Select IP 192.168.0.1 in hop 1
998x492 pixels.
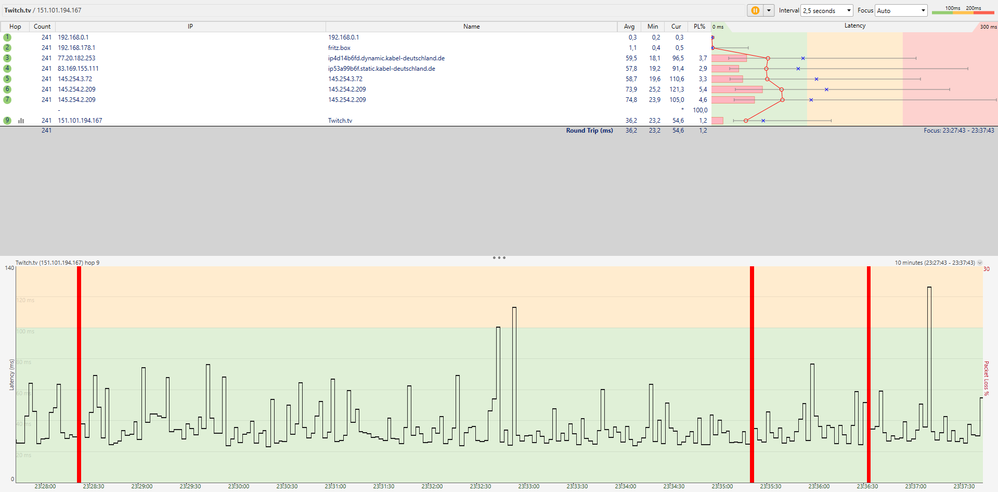coord(73,37)
